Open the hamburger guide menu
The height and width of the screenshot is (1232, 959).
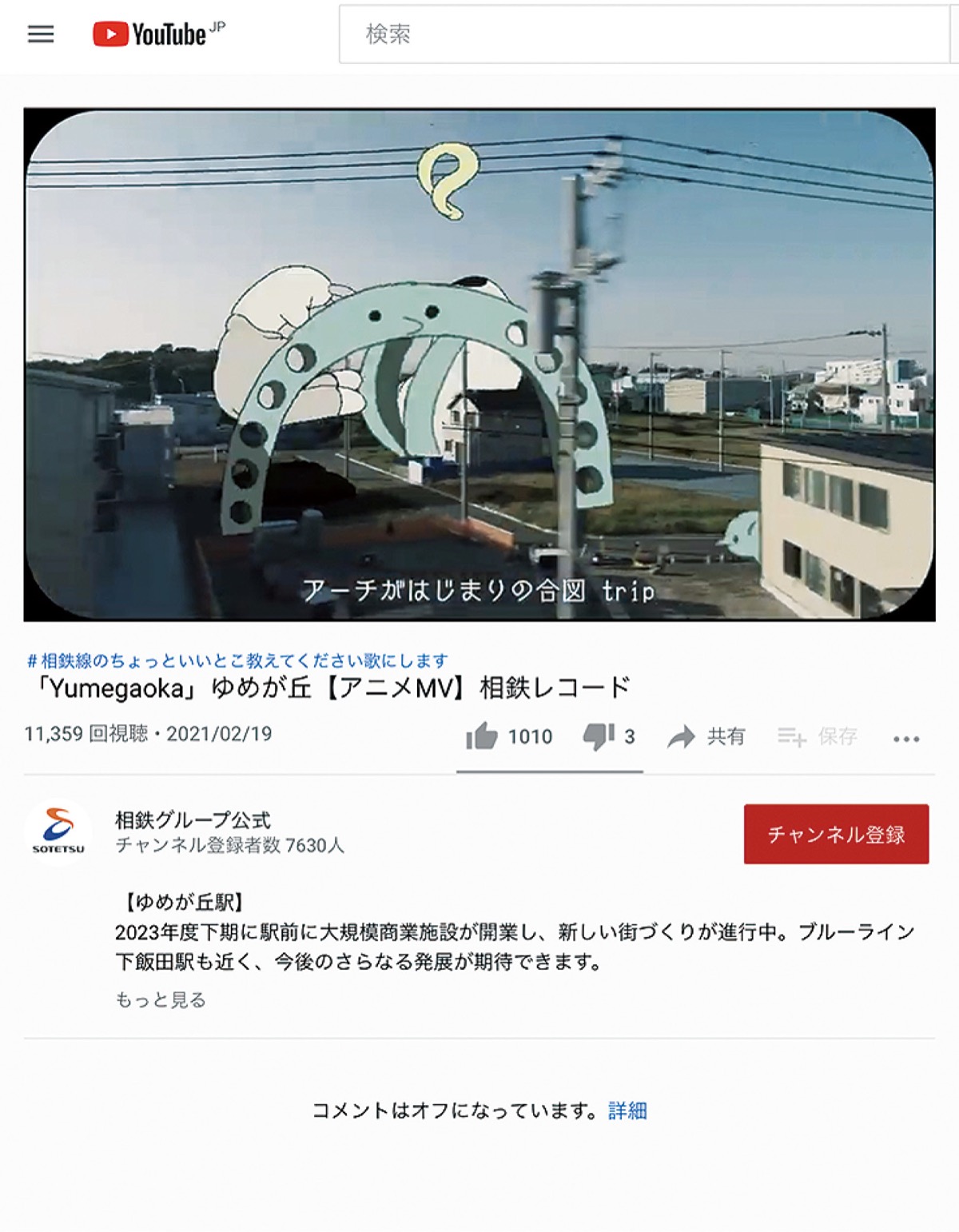tap(41, 34)
